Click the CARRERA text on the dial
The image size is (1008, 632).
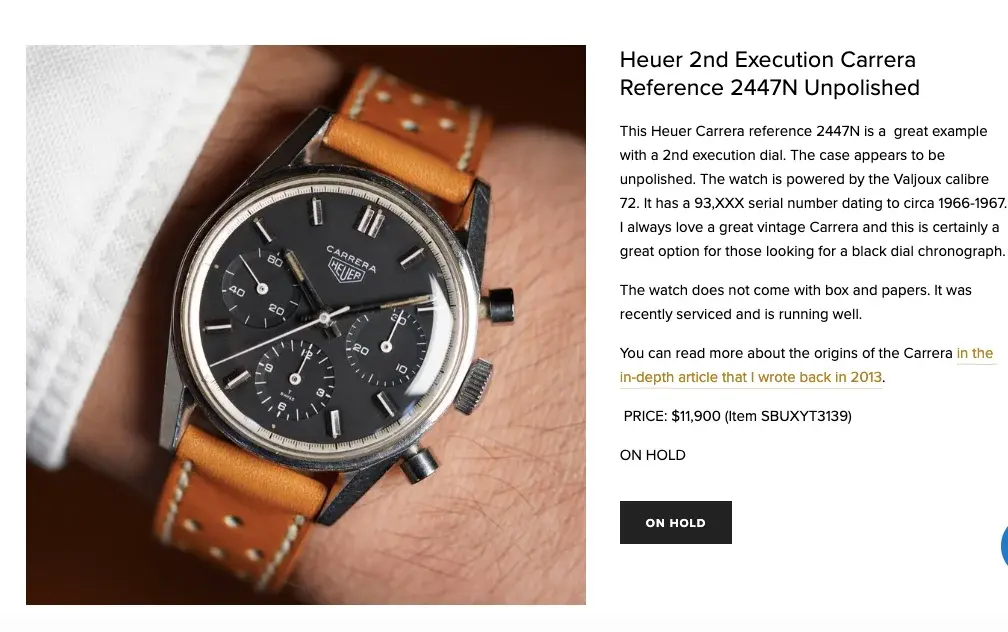tap(351, 258)
